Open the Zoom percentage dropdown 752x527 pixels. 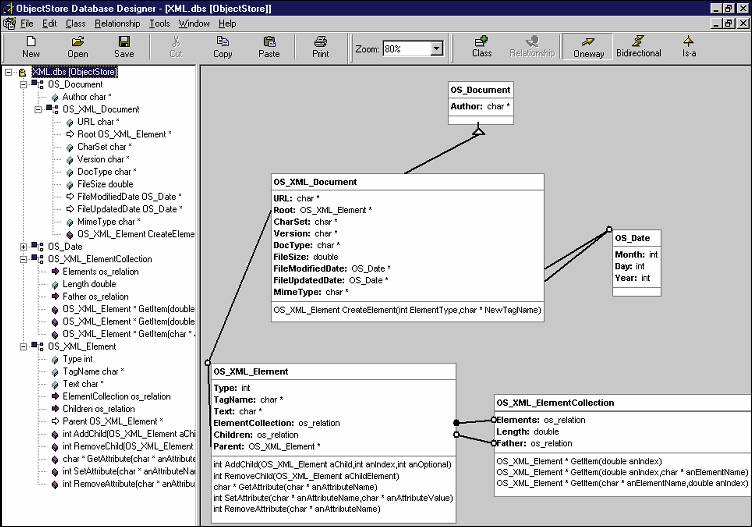437,48
